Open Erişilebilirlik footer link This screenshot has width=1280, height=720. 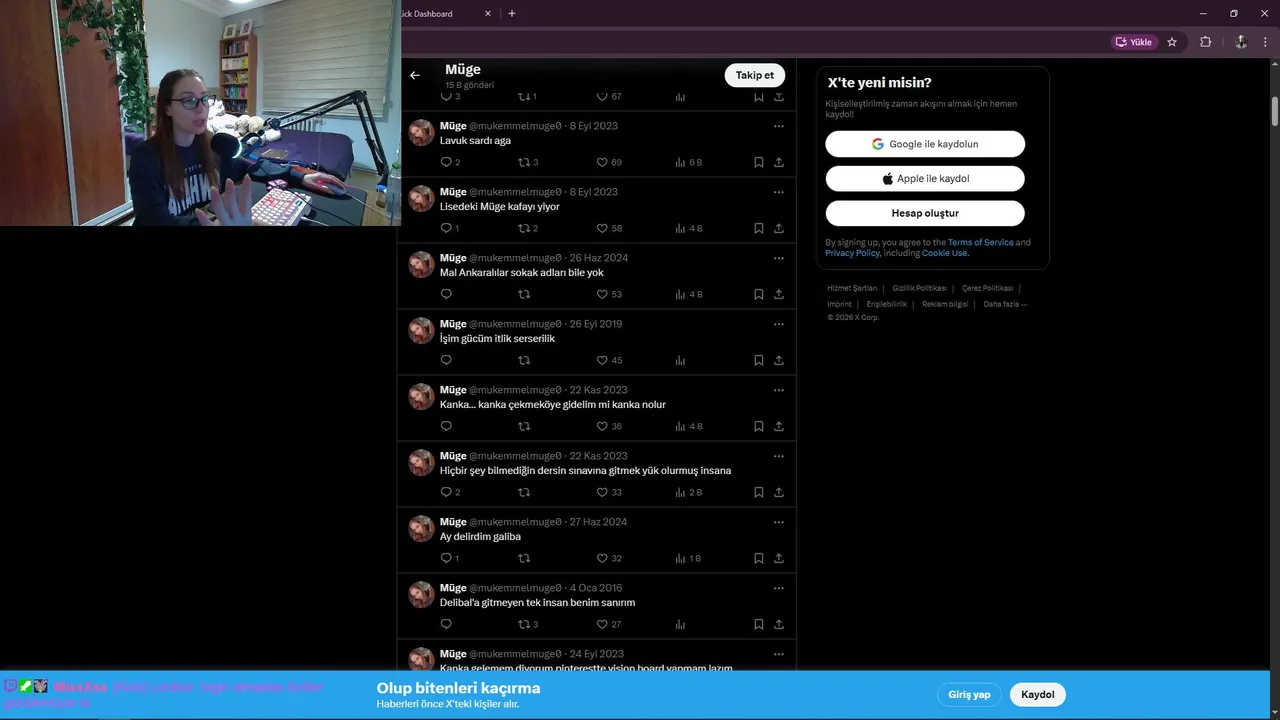coord(887,304)
